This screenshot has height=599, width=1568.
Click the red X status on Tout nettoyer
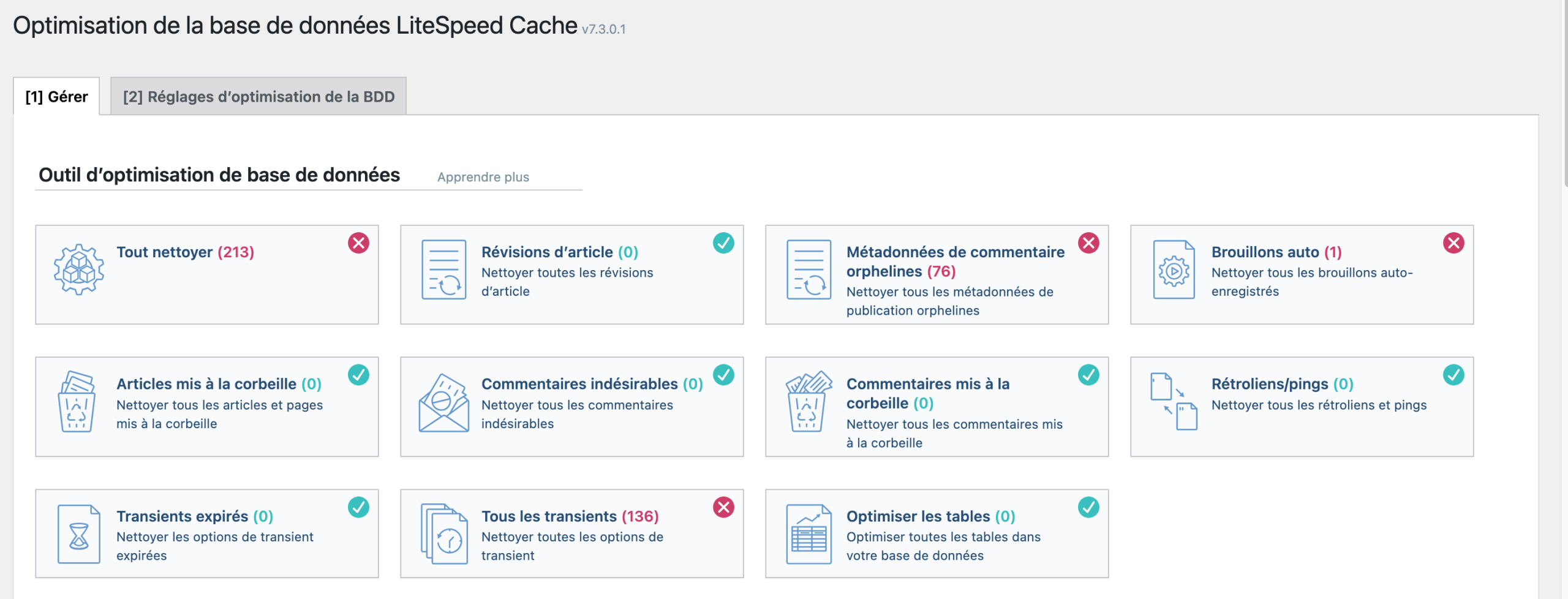[358, 243]
